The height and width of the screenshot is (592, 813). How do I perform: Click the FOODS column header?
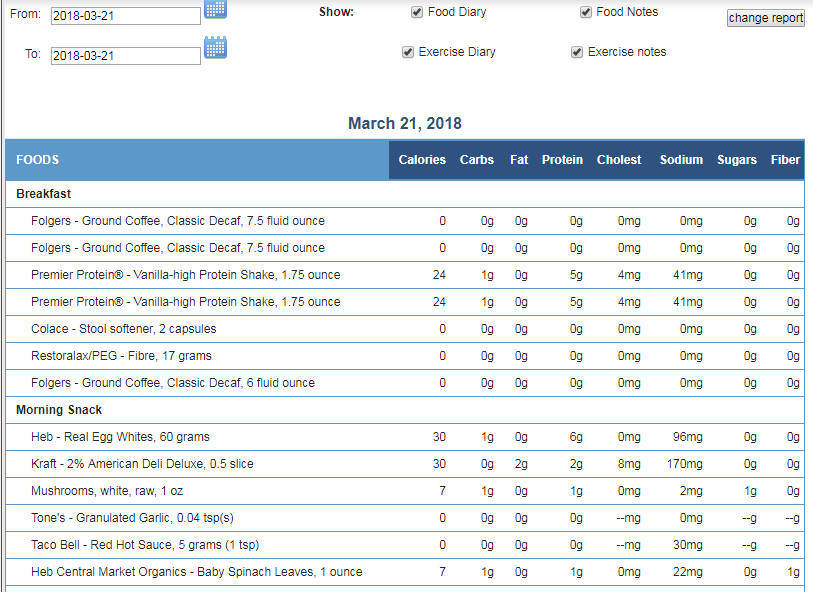pos(37,160)
